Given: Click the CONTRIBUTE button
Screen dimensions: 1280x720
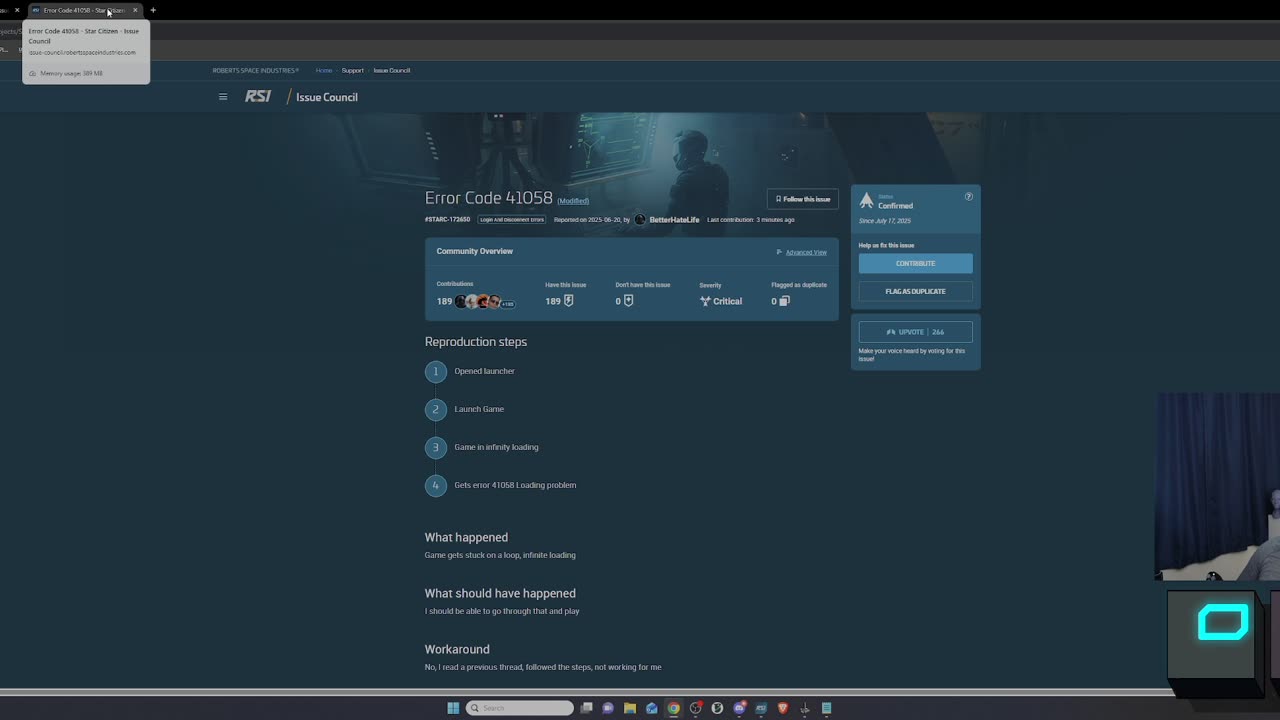Looking at the screenshot, I should coord(915,263).
